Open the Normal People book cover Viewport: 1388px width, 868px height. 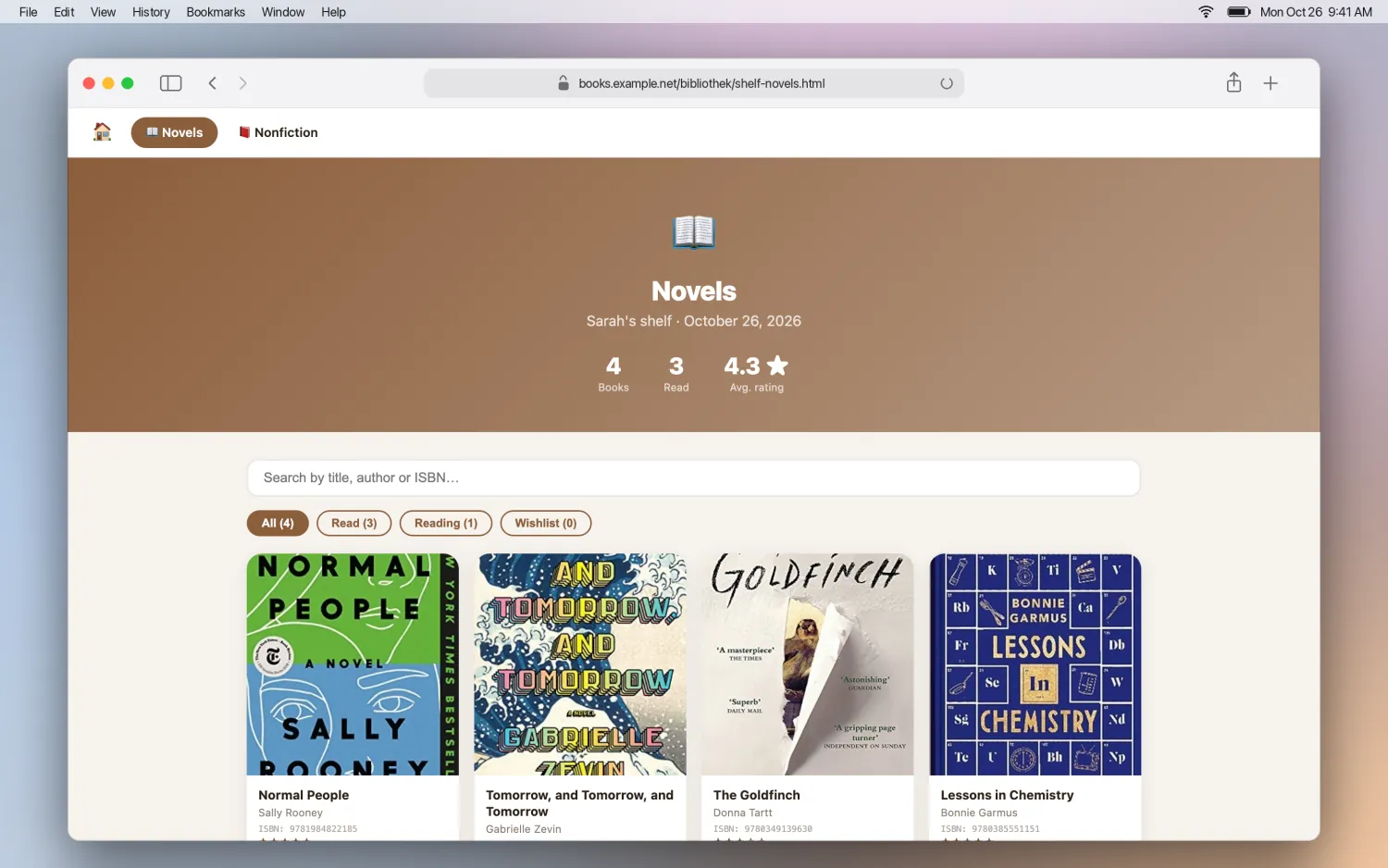tap(353, 664)
